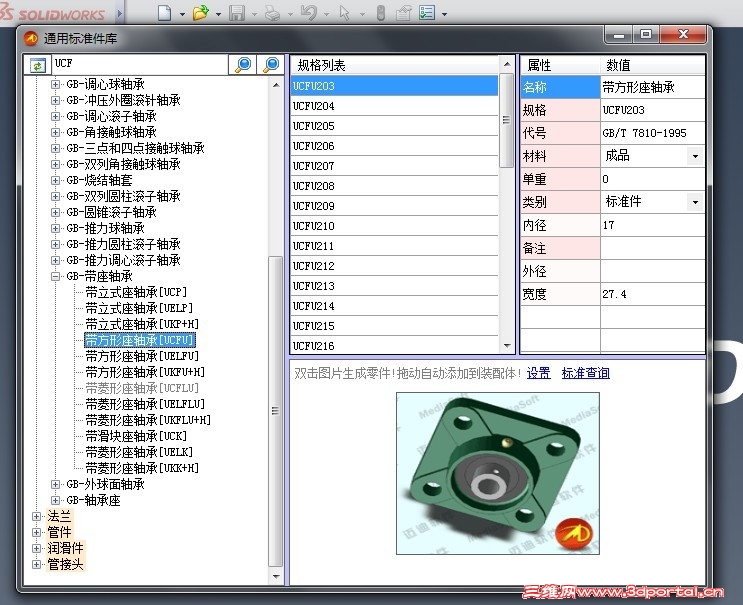Click the 规格列表 column header
Screen dimensions: 743x605
pyautogui.click(x=394, y=65)
